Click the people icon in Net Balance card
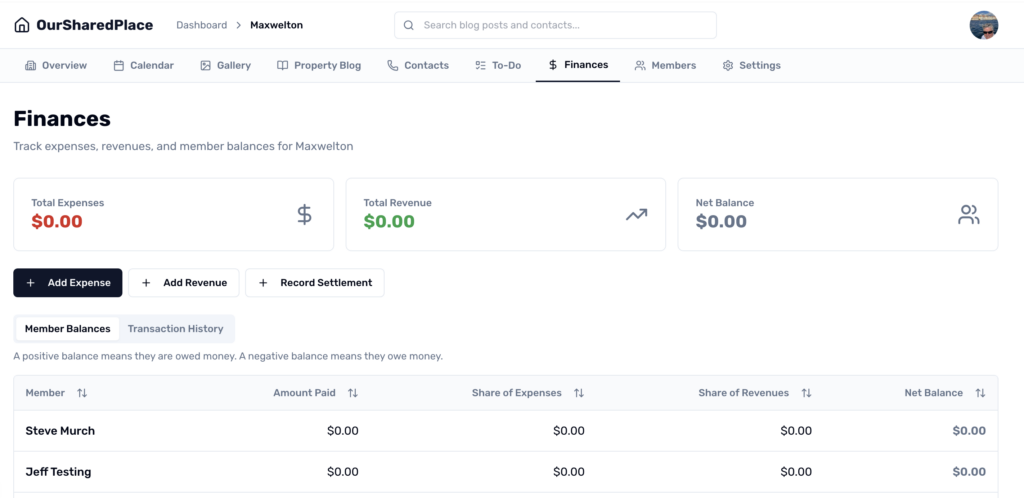 [968, 214]
